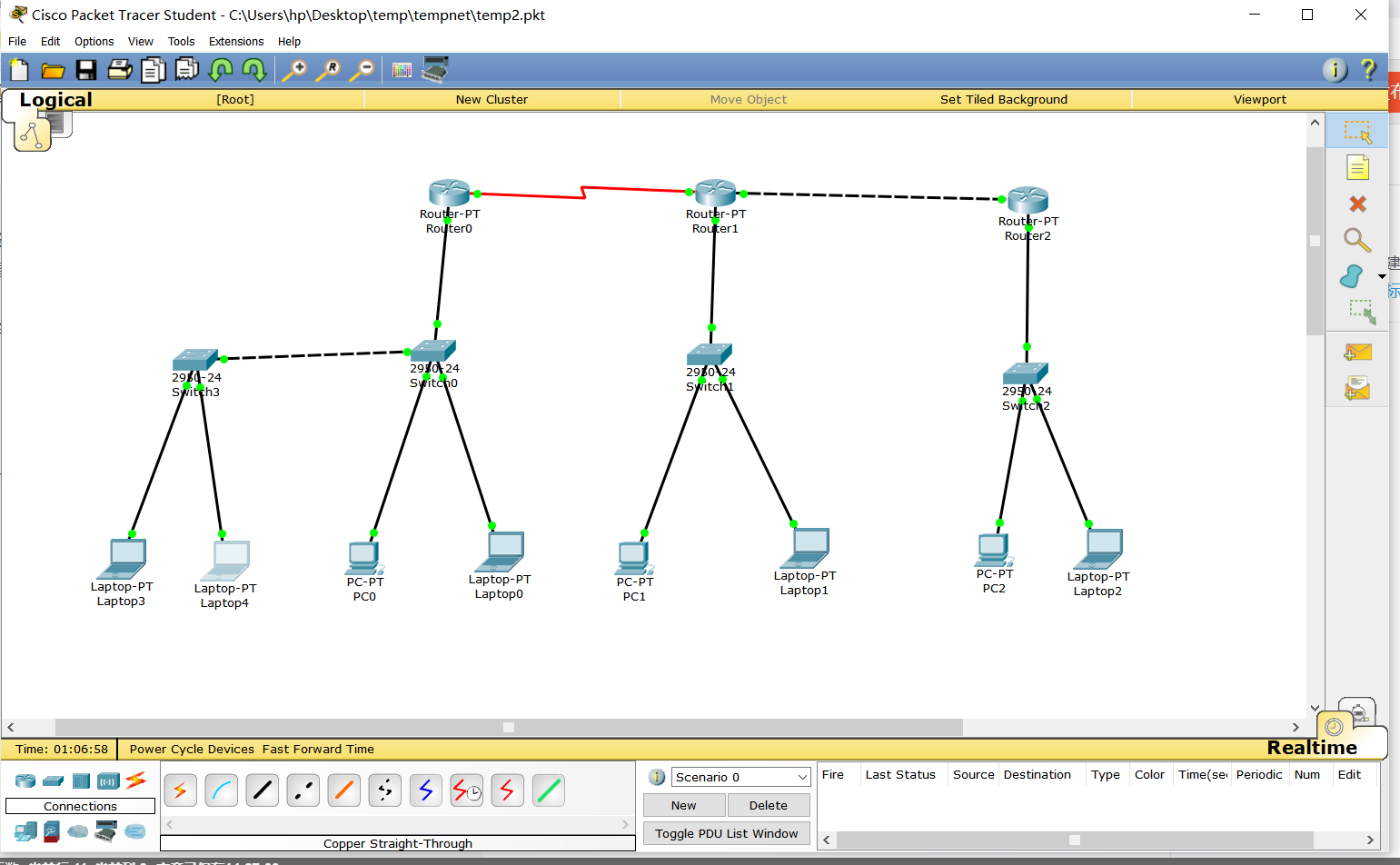
Task: Open the Hubs device category
Action: (x=82, y=780)
